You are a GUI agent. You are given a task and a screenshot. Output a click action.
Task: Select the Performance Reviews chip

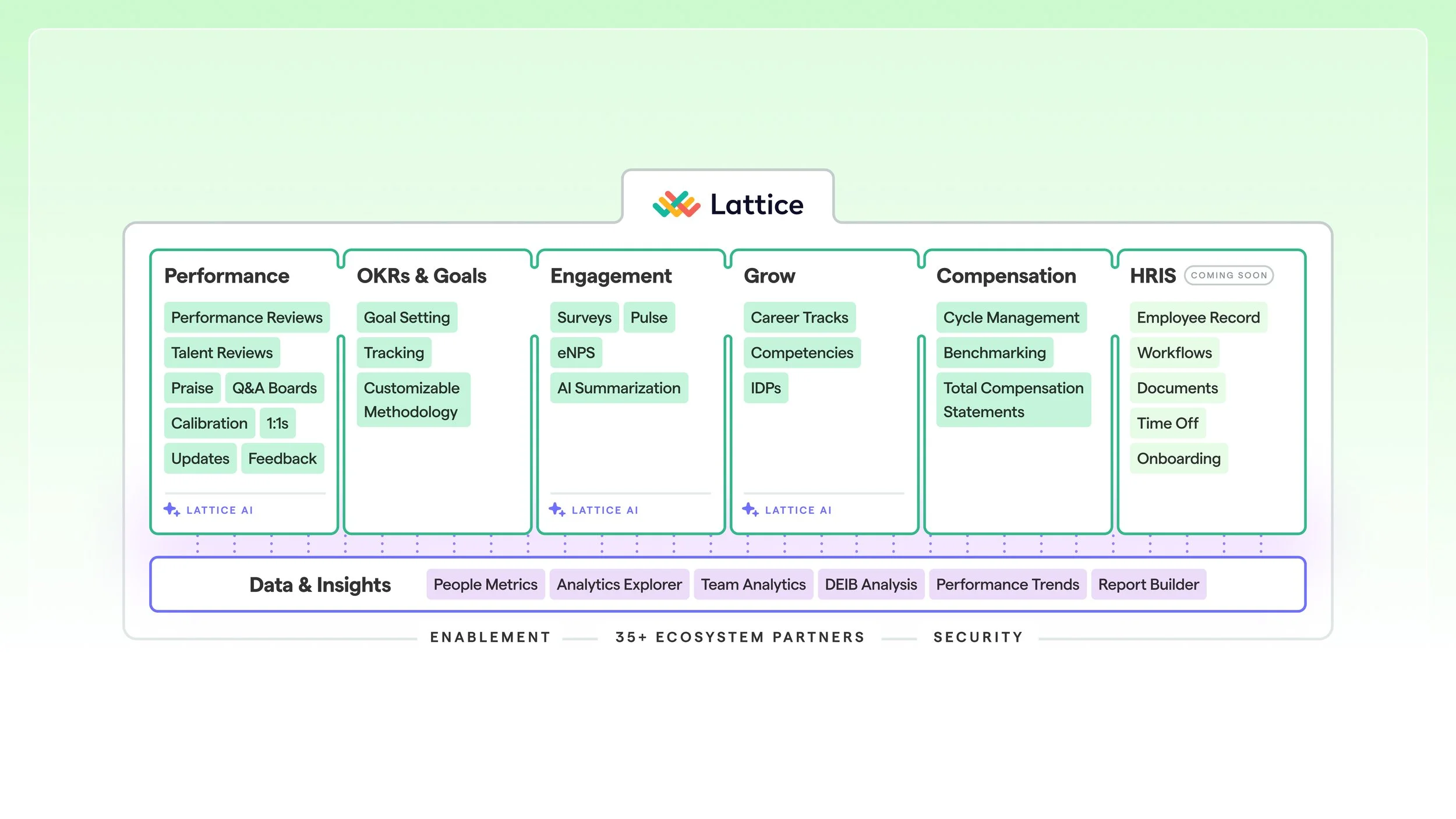click(246, 317)
